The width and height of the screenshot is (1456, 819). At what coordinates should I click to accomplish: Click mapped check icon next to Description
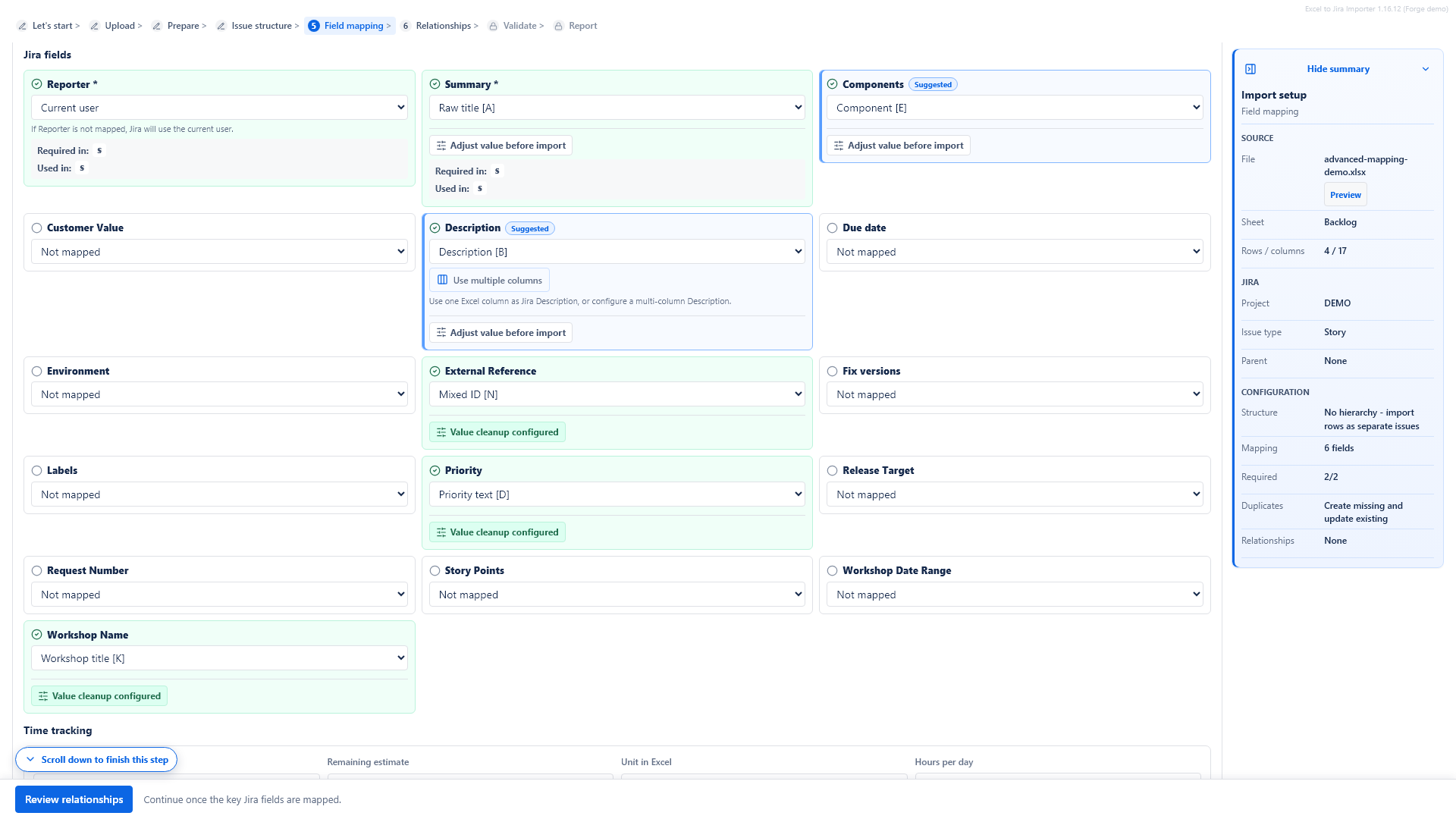pos(435,227)
